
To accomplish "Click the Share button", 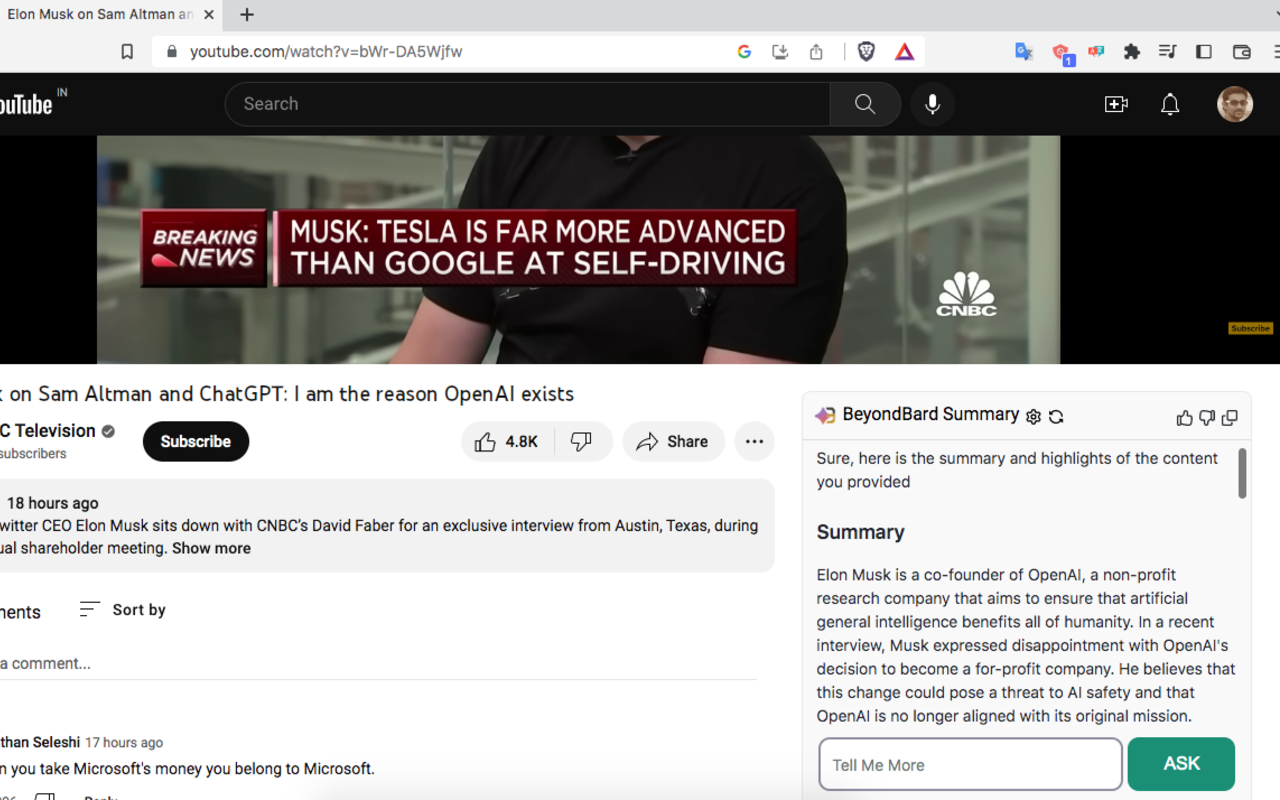I will click(673, 442).
